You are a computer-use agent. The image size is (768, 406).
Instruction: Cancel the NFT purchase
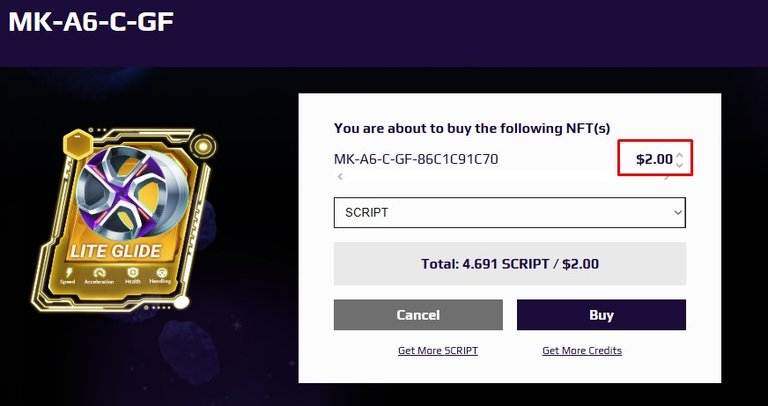click(x=418, y=314)
